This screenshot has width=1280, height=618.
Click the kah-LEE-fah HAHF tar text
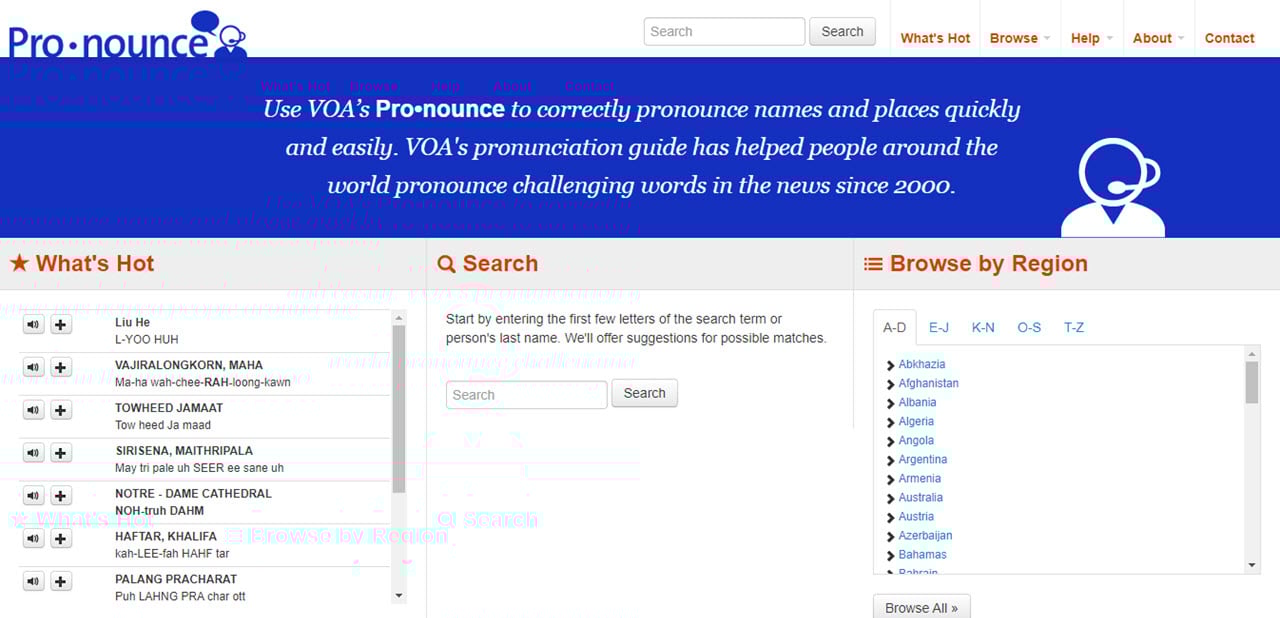(x=172, y=553)
